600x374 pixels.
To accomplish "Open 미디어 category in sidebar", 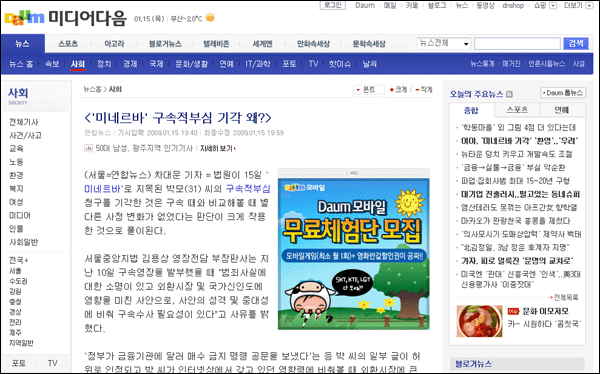I will click(x=20, y=216).
